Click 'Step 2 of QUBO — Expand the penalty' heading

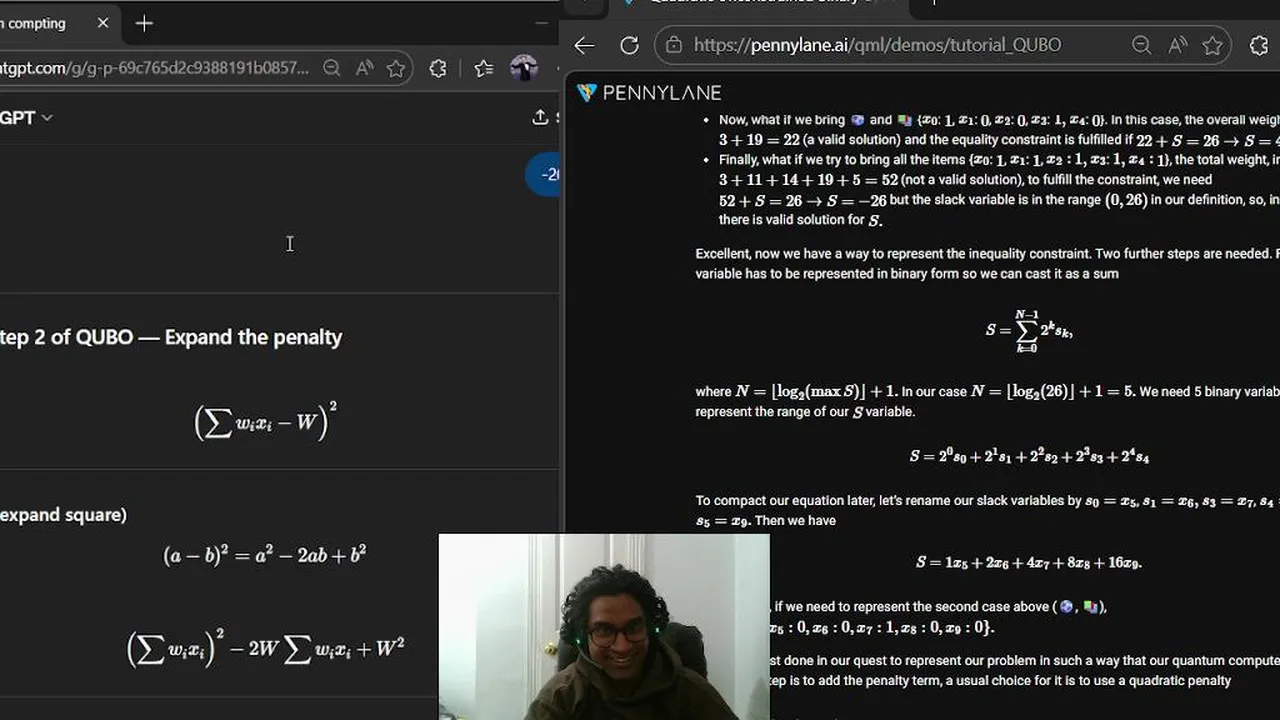pyautogui.click(x=171, y=337)
